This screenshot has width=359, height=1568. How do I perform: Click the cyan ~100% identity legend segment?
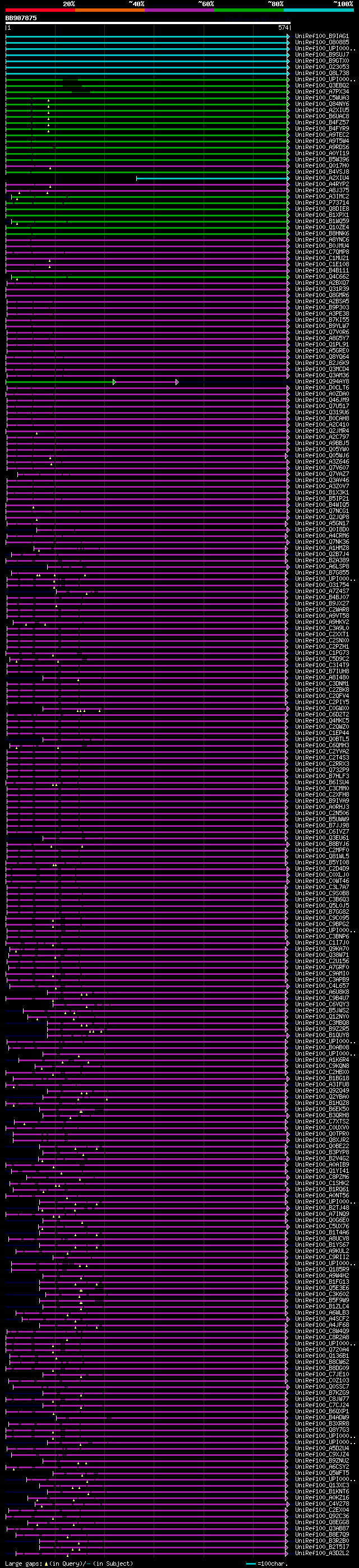click(x=318, y=10)
